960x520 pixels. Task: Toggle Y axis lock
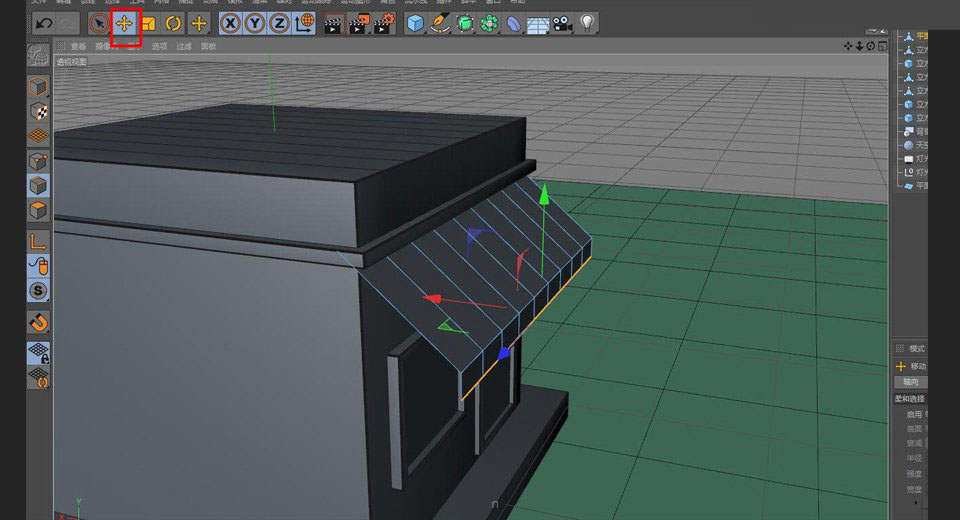click(255, 23)
